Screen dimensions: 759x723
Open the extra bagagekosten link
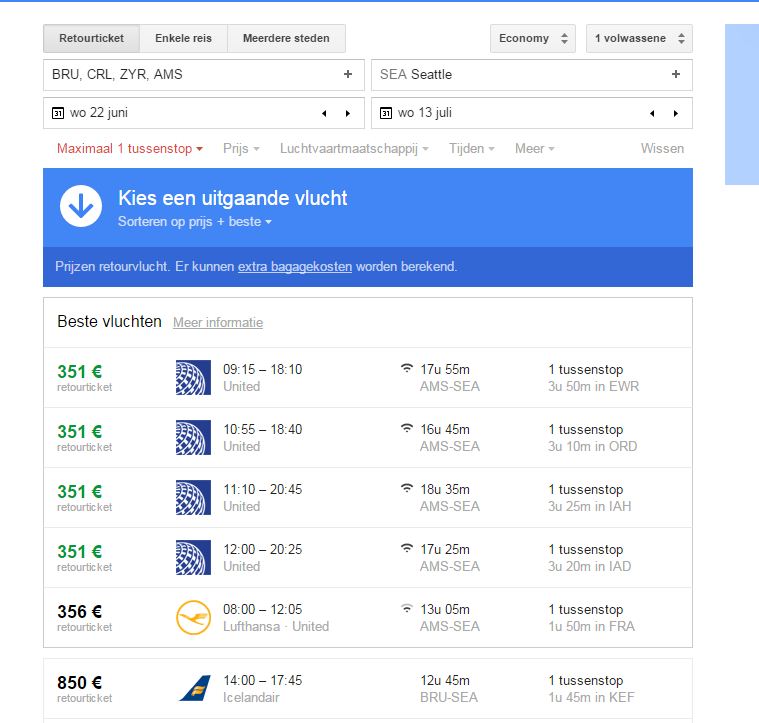point(294,267)
